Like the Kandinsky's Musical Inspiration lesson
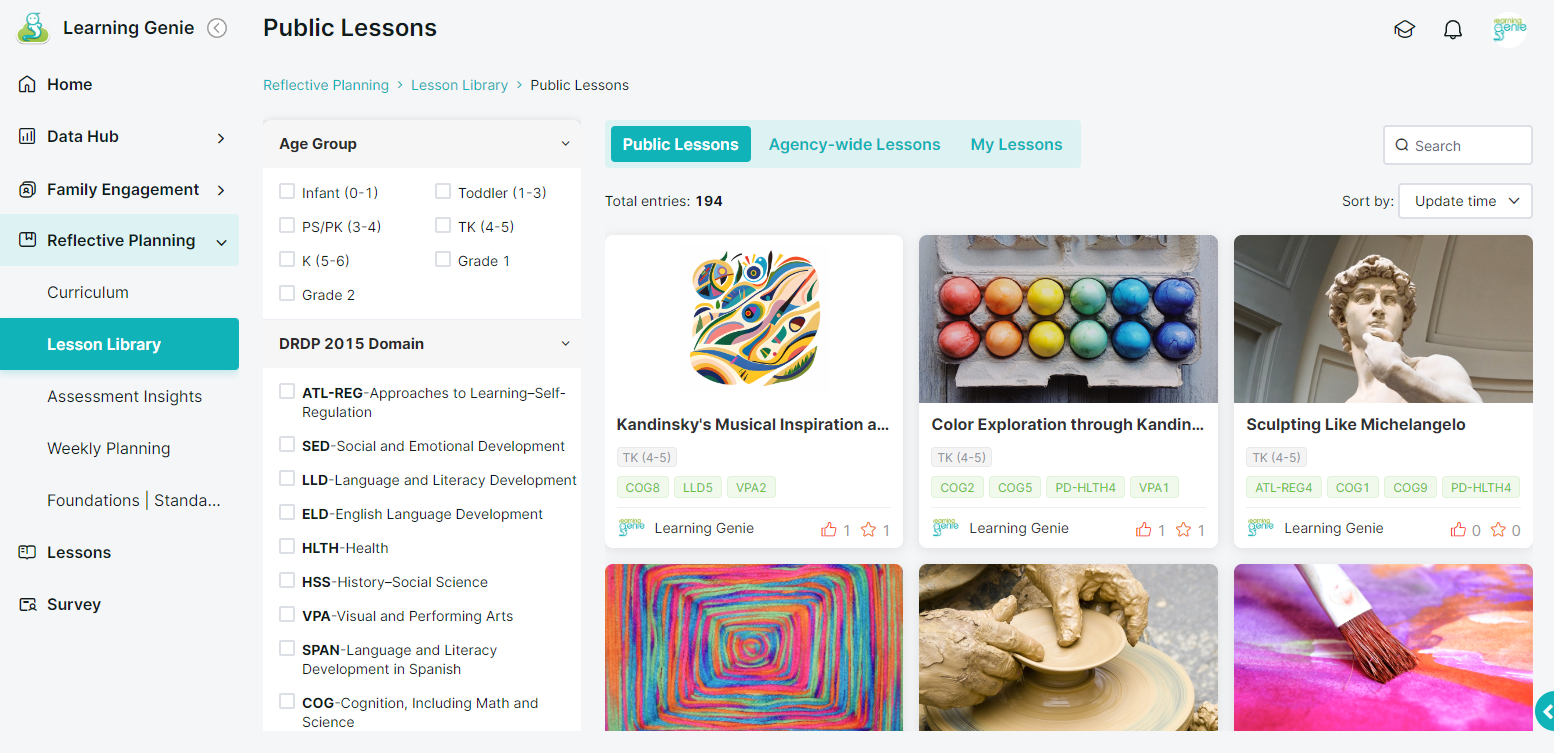Screen dimensions: 1554x753 click(828, 530)
